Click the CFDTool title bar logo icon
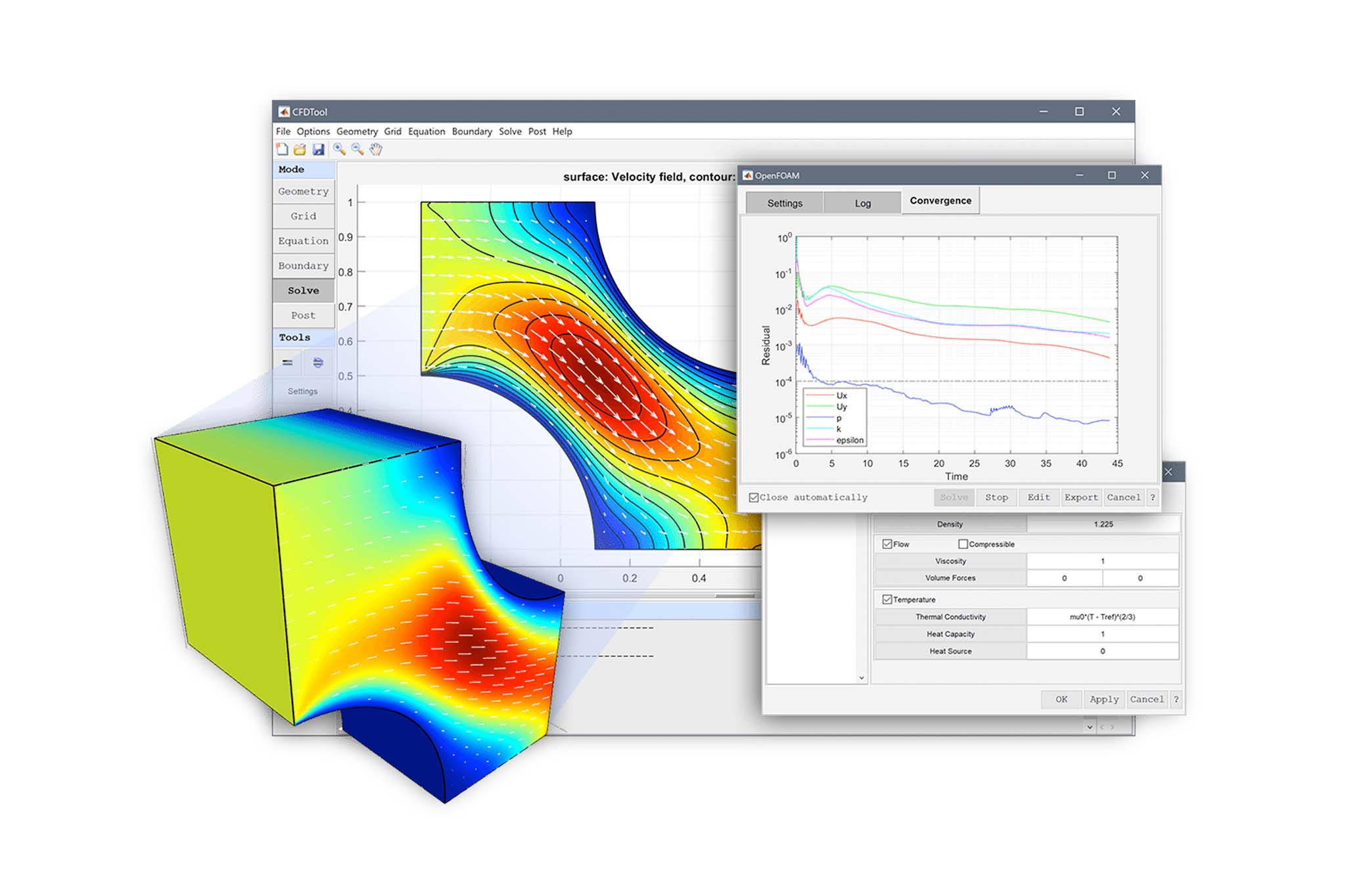Screen dimensions: 1346x896 tap(284, 112)
